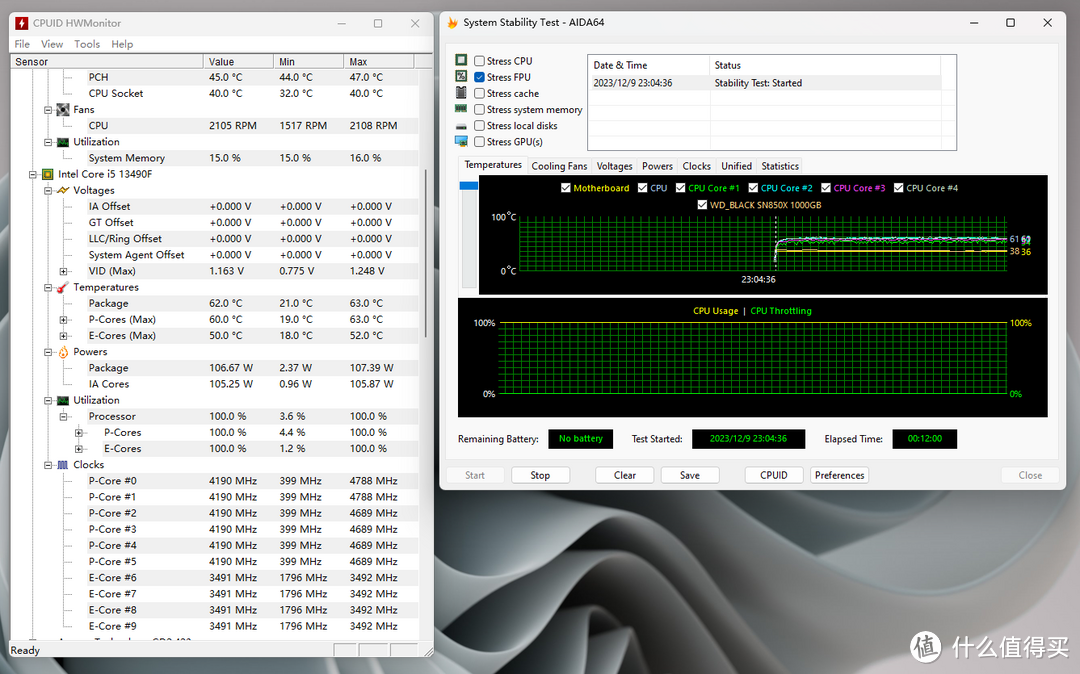
Task: Click the HWMonitor vertical scrollbar
Action: click(426, 253)
